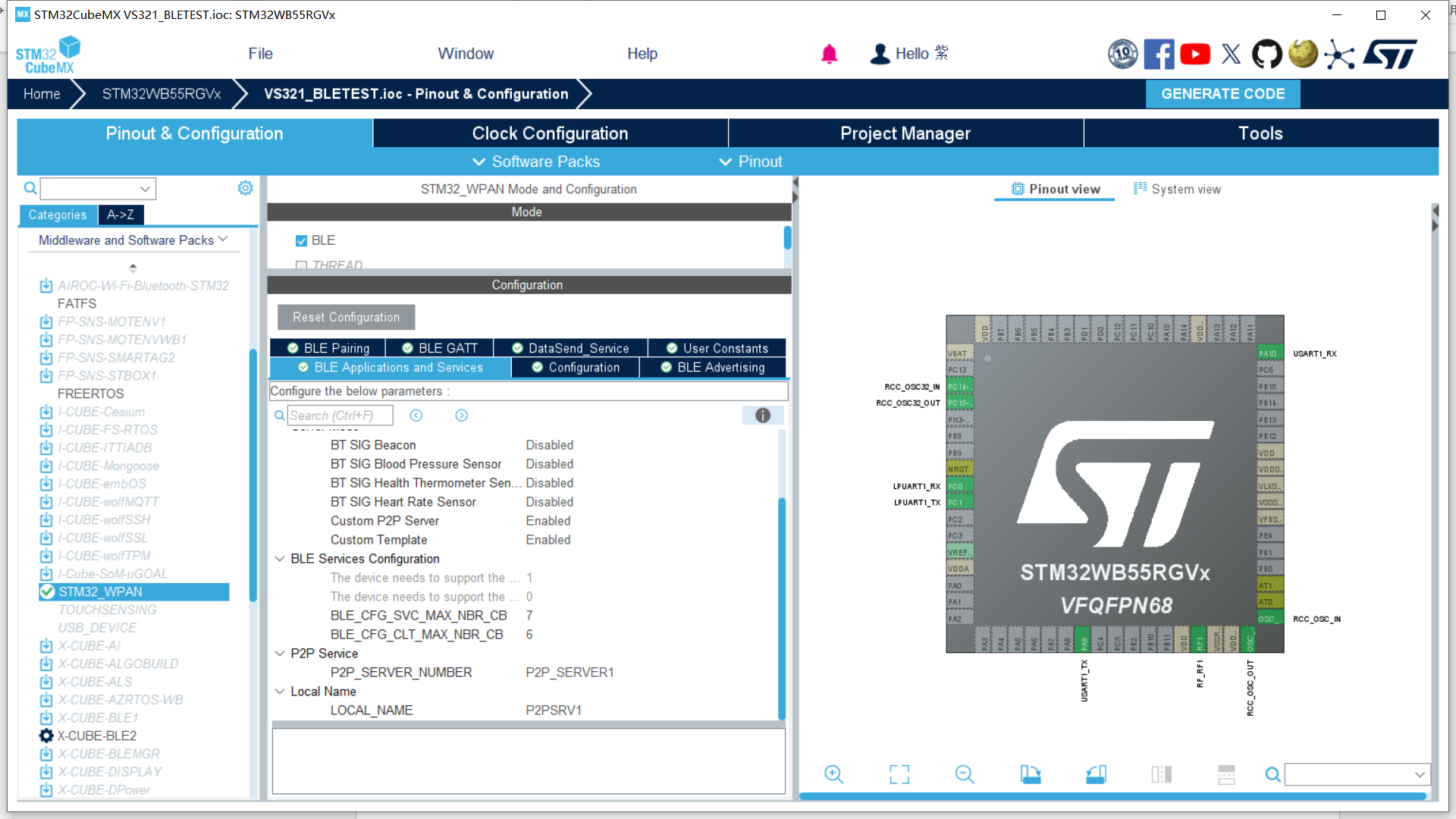Screen dimensions: 1456x819
Task: Collapse the P2P Service tree node
Action: coord(280,653)
